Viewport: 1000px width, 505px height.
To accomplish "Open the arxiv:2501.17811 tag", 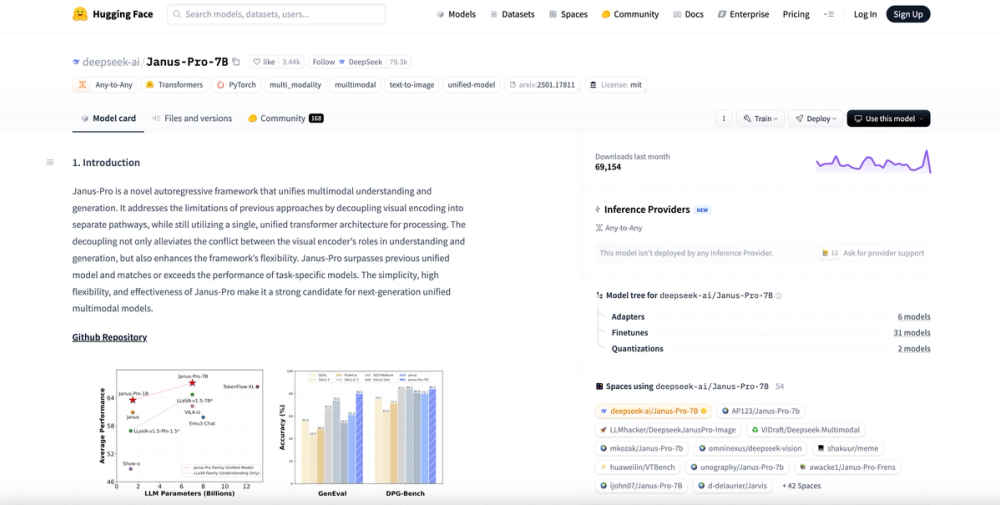I will coord(543,85).
